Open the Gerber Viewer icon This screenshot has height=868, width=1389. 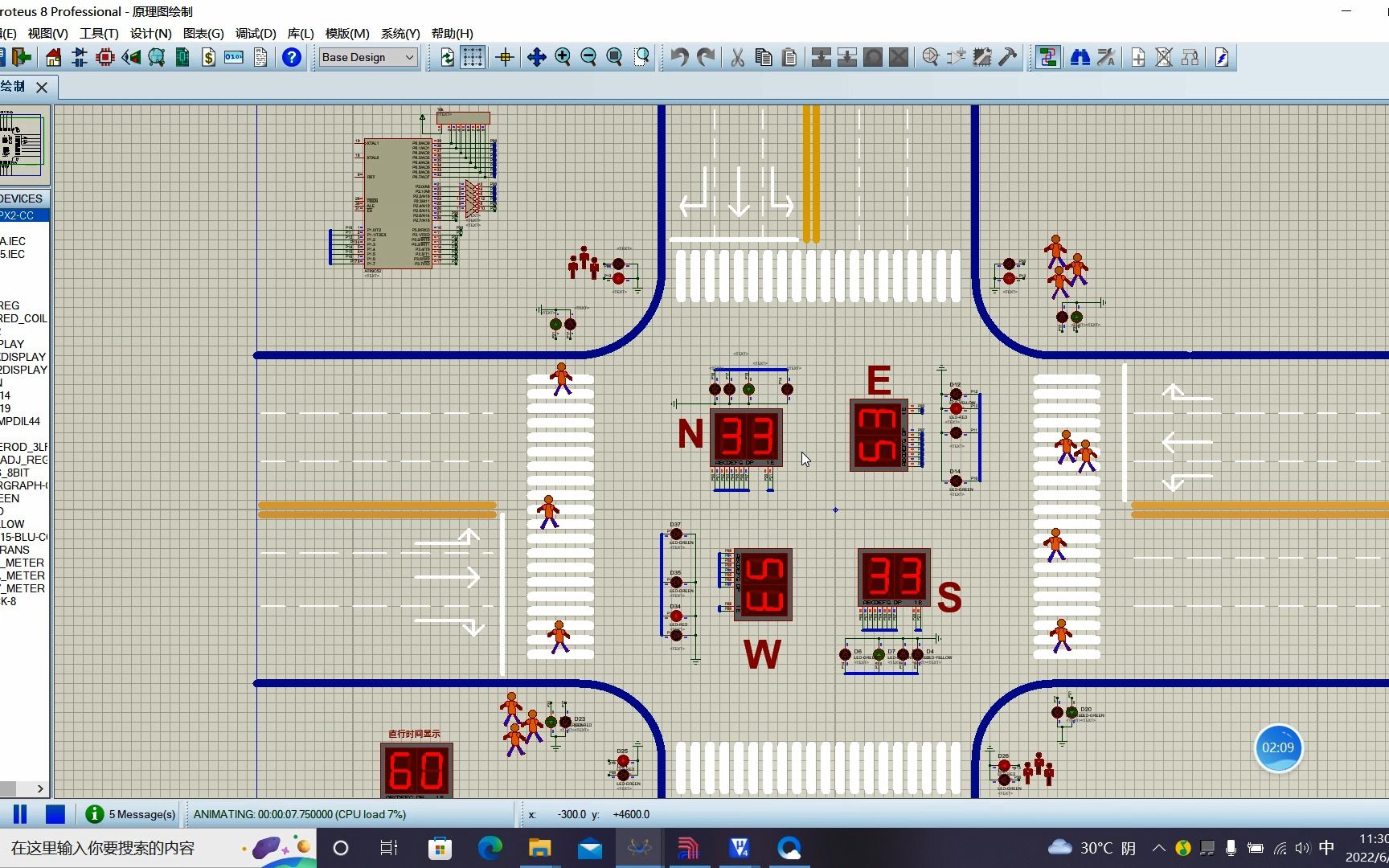[157, 57]
